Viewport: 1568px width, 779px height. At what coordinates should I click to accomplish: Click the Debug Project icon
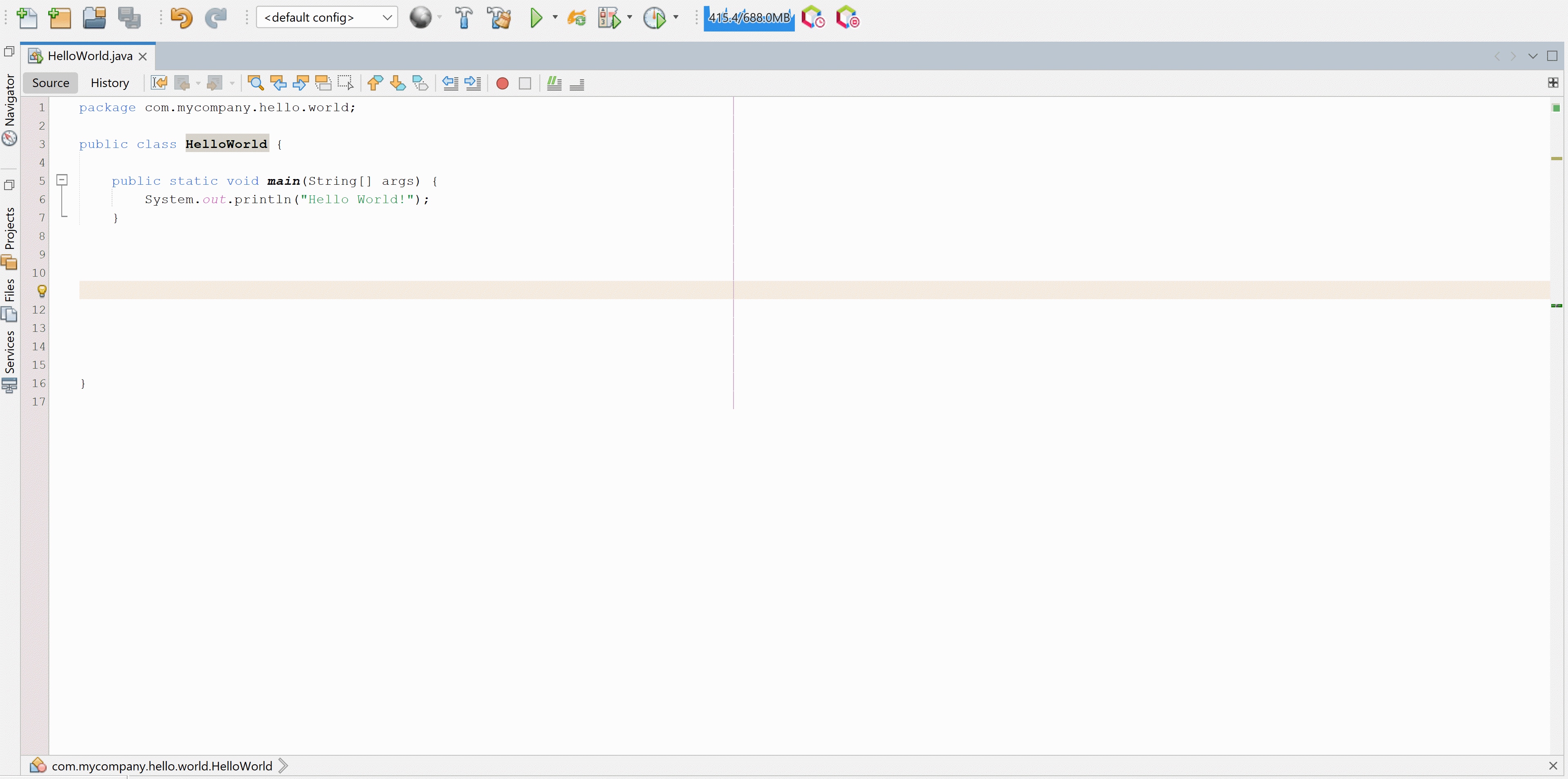point(609,18)
